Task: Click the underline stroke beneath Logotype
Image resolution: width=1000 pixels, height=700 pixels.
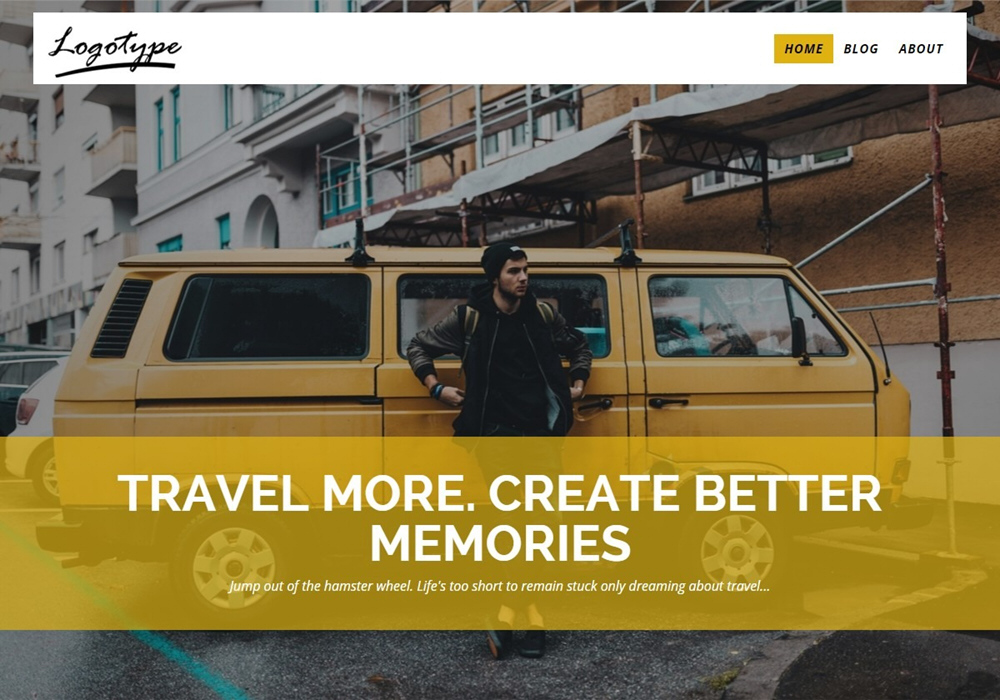Action: pyautogui.click(x=115, y=69)
